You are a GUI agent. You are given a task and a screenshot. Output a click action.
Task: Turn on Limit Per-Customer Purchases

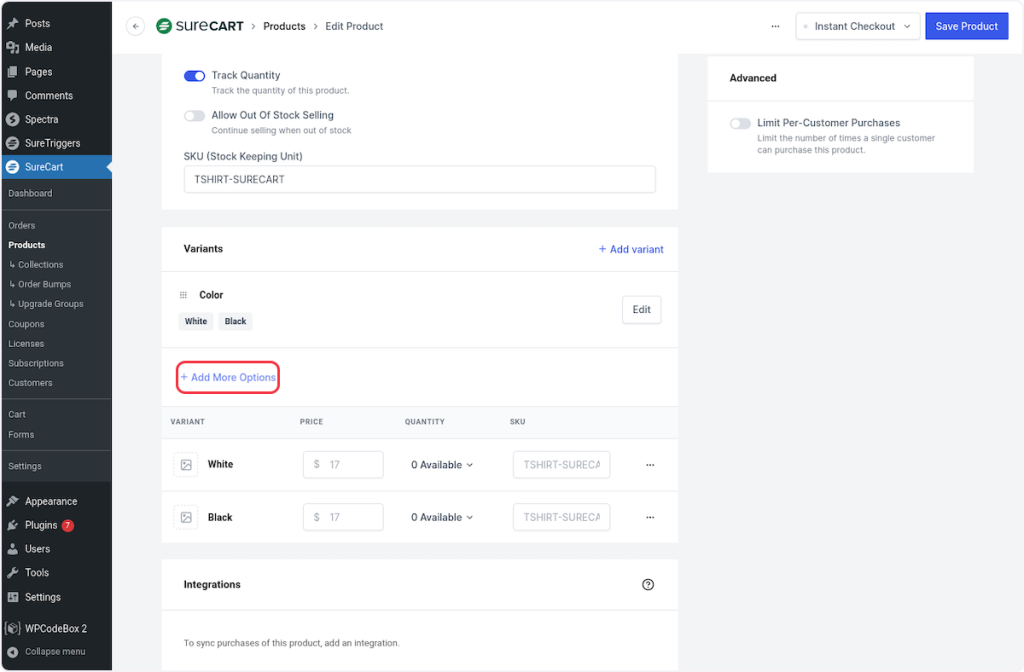coord(740,124)
